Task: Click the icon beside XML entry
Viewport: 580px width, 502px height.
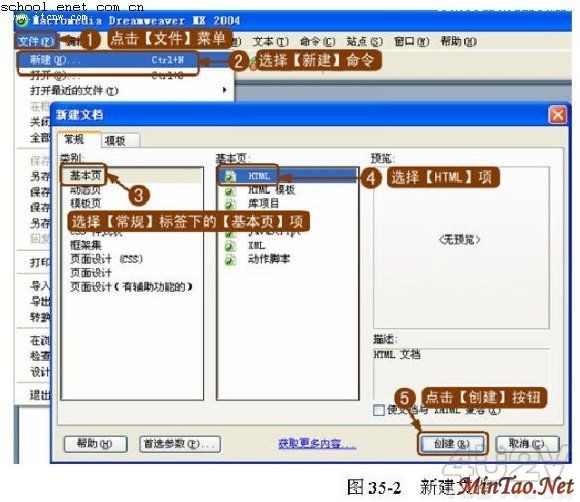Action: [x=230, y=246]
